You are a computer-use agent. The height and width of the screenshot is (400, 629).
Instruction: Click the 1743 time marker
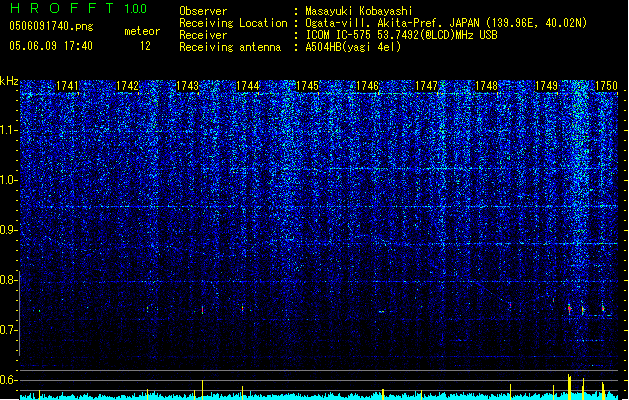[x=187, y=86]
